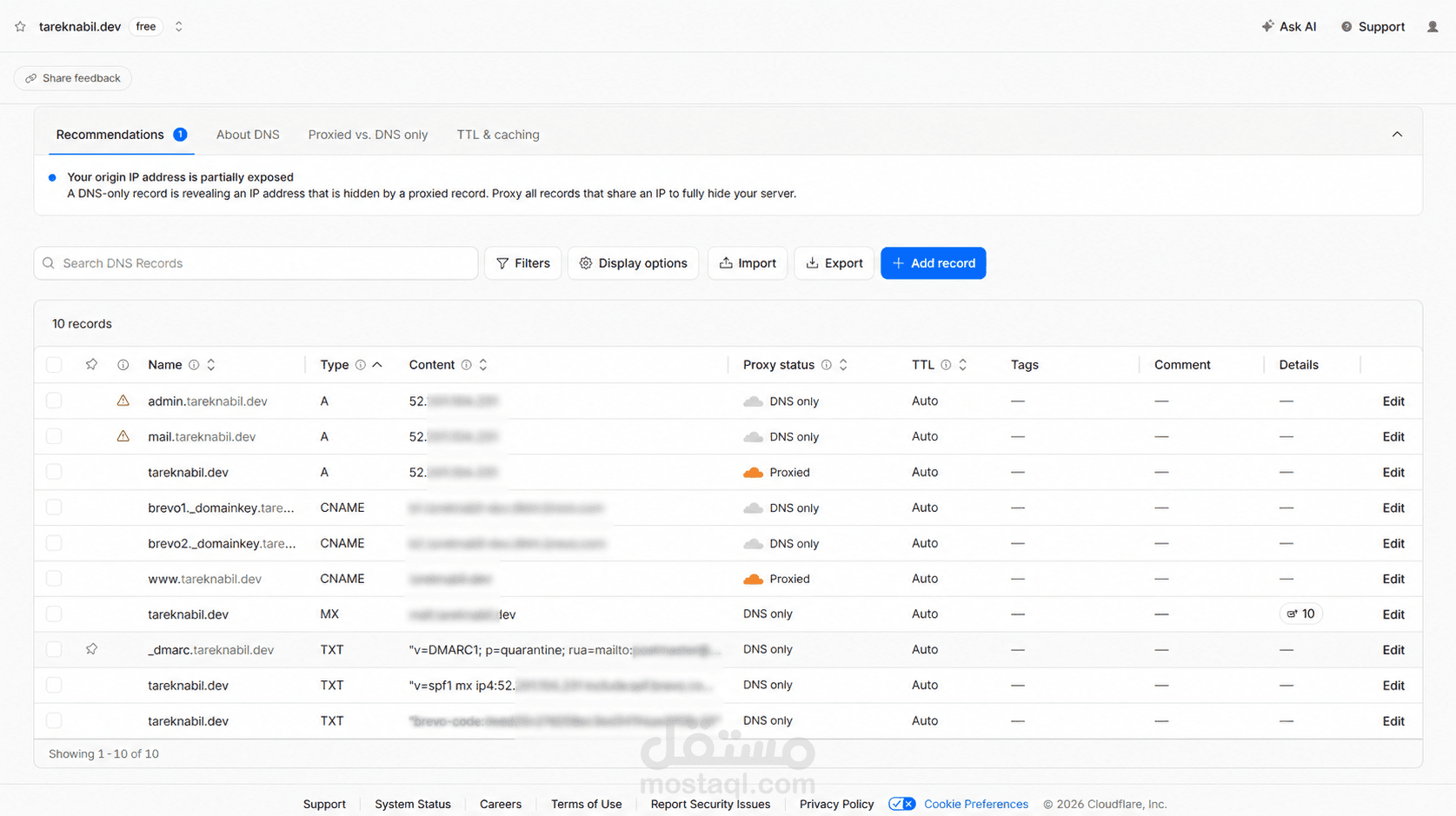The height and width of the screenshot is (816, 1456).
Task: Click Add record button
Action: click(934, 263)
